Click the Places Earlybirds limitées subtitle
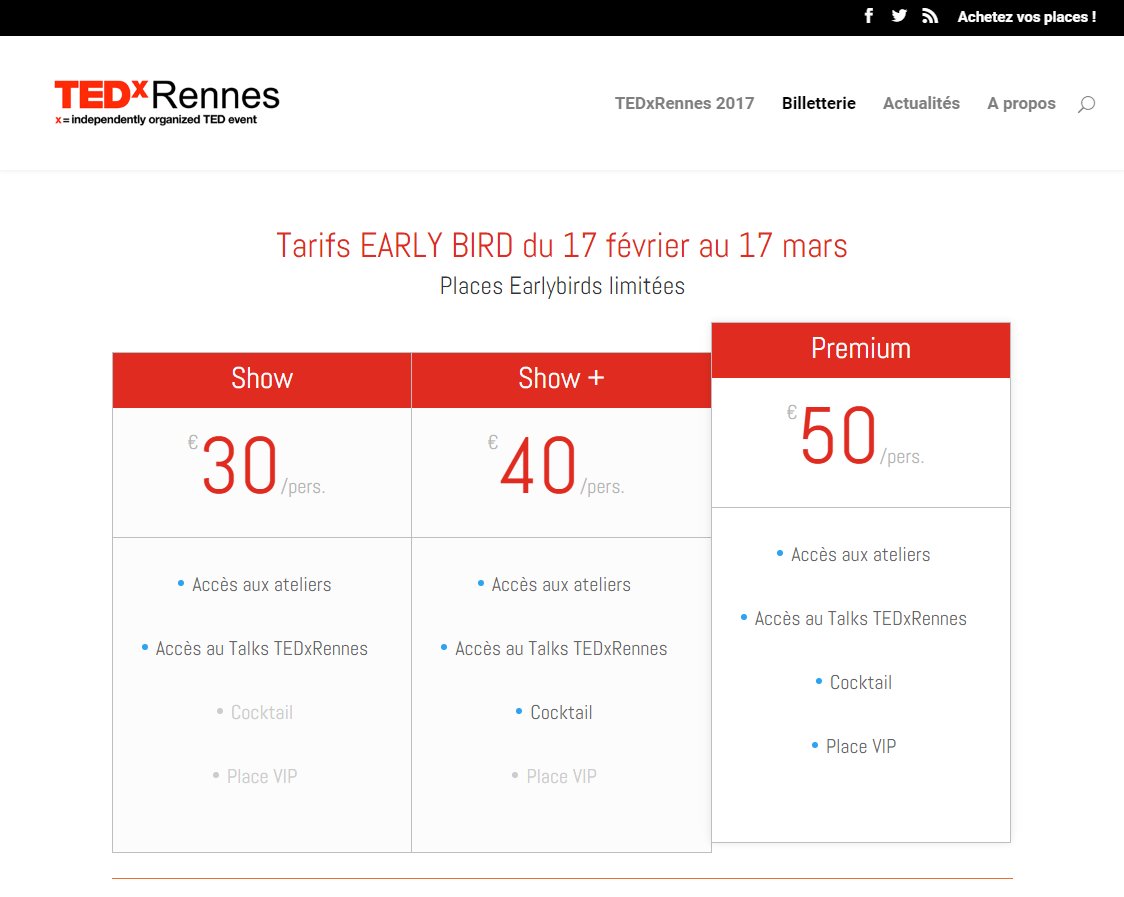Screen dimensions: 1124x897 562,286
